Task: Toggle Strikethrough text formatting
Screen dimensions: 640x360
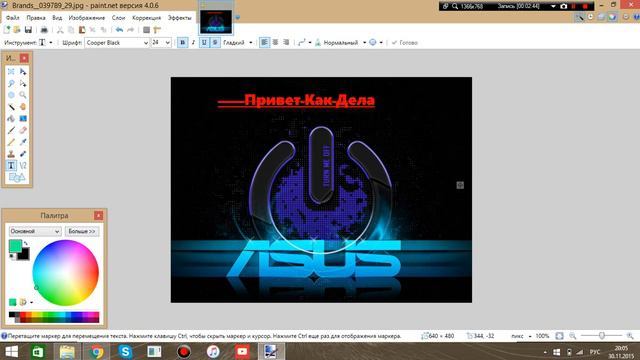Action: pyautogui.click(x=215, y=42)
